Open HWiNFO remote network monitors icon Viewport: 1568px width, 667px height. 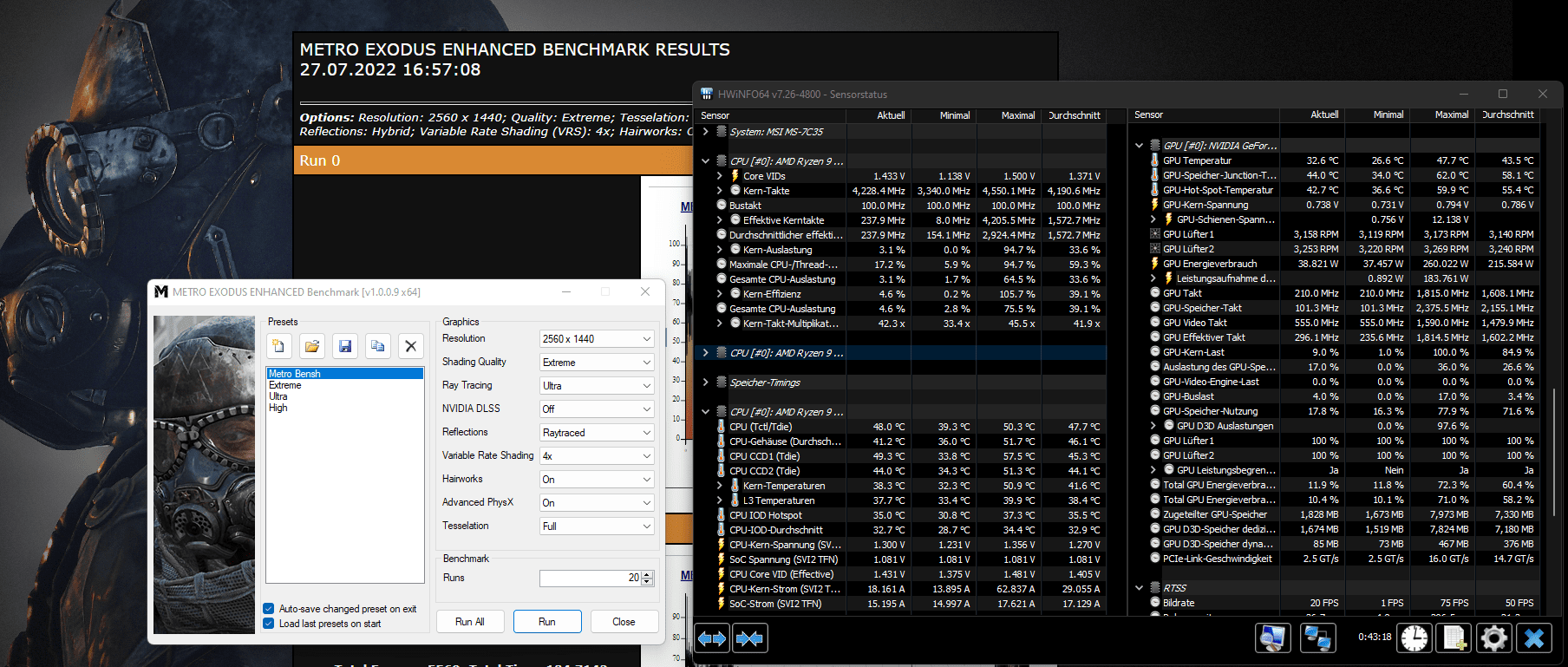[1317, 638]
